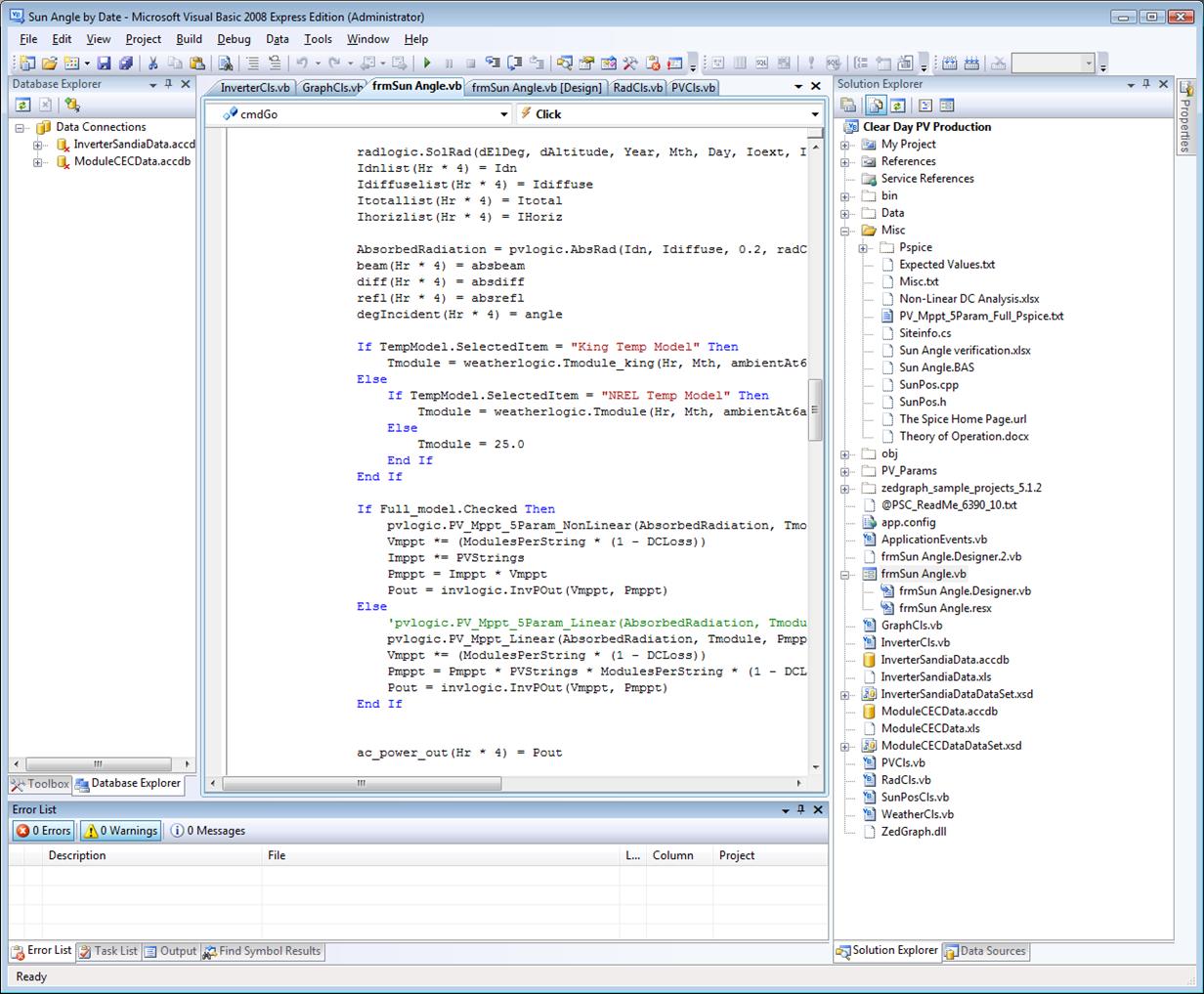Screen dimensions: 1204x994
Task: Switch to the InverterCls.vb tab
Action: click(253, 88)
